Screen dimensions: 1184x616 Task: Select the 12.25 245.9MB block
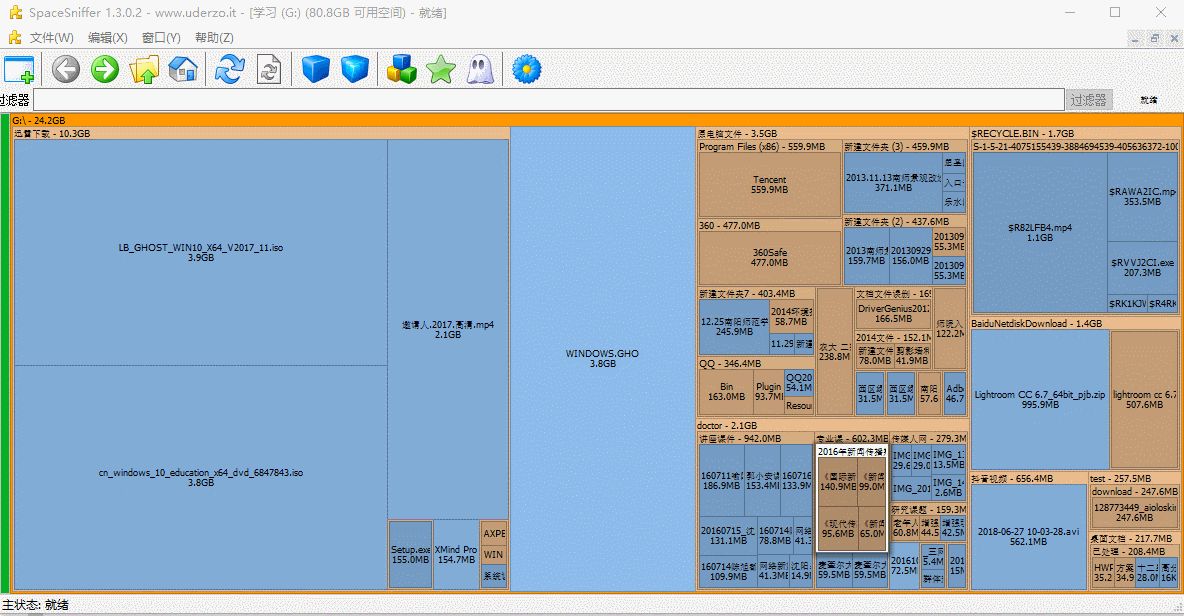pyautogui.click(x=734, y=327)
